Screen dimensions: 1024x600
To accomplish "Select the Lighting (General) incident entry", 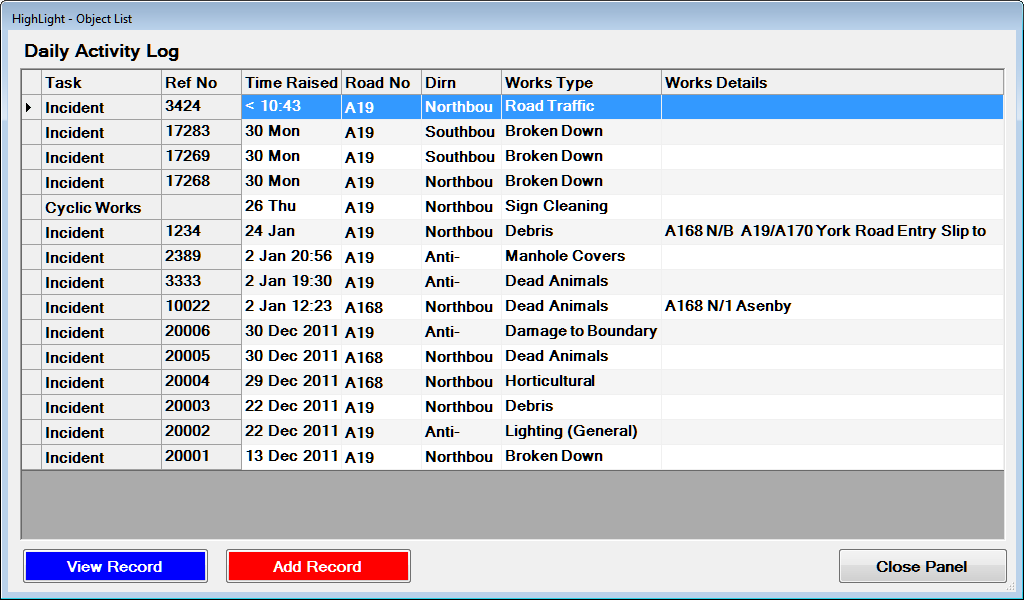I will 580,431.
